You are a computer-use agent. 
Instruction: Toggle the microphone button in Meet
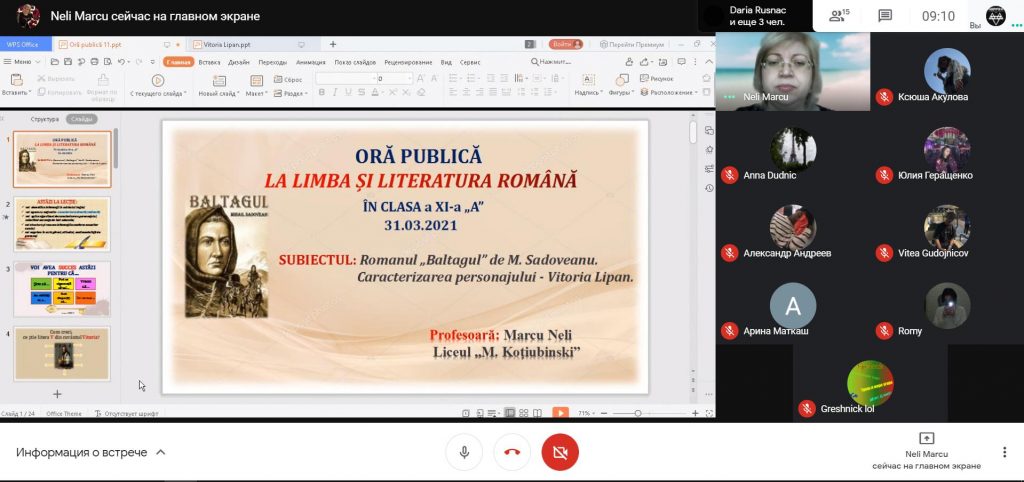pyautogui.click(x=464, y=452)
